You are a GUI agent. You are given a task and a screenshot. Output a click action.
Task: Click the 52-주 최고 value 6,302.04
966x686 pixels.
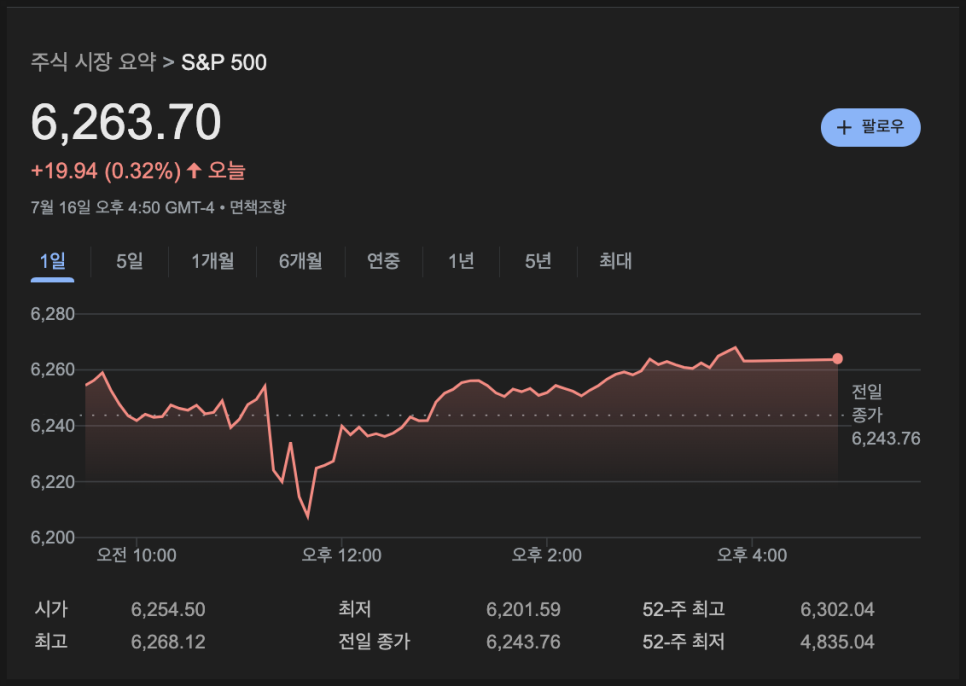click(837, 610)
